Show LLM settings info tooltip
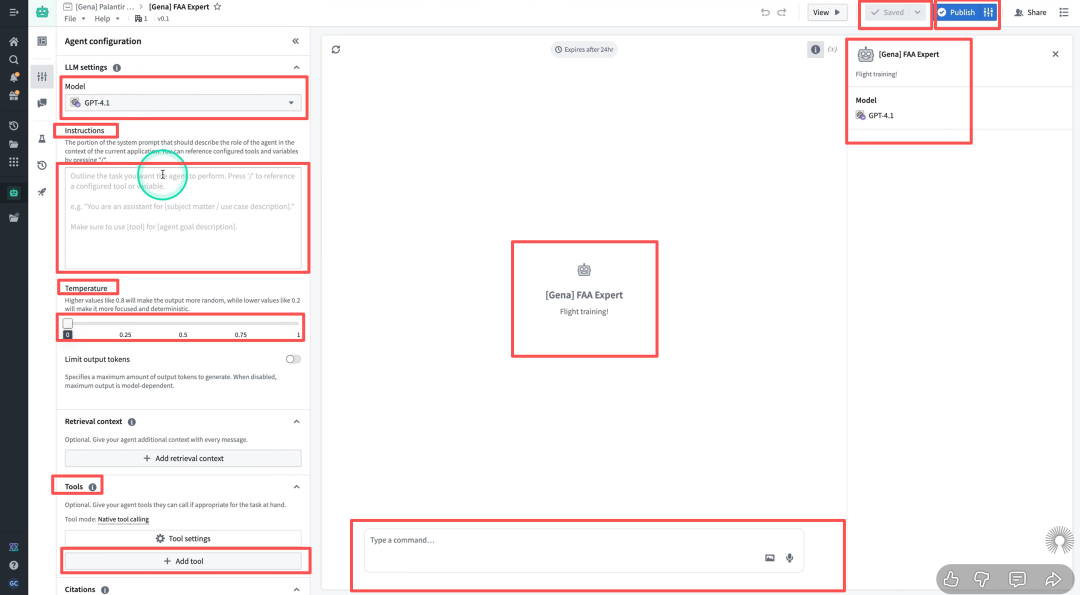 [x=117, y=67]
